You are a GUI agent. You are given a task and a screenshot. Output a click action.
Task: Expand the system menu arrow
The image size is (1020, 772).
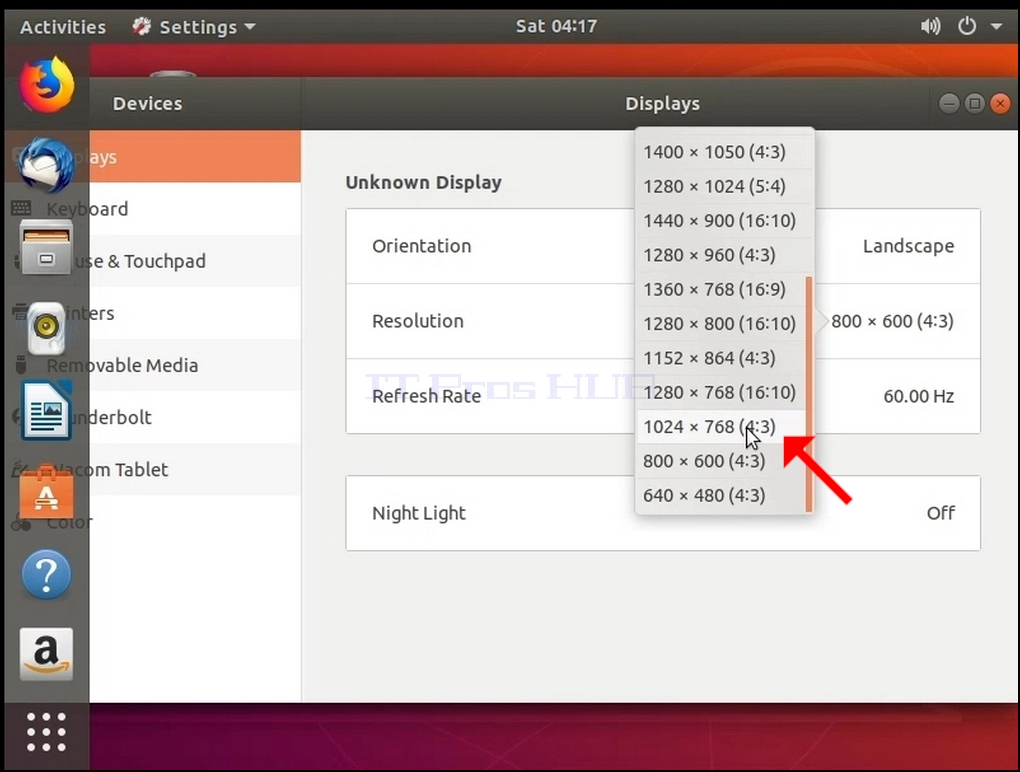[997, 27]
